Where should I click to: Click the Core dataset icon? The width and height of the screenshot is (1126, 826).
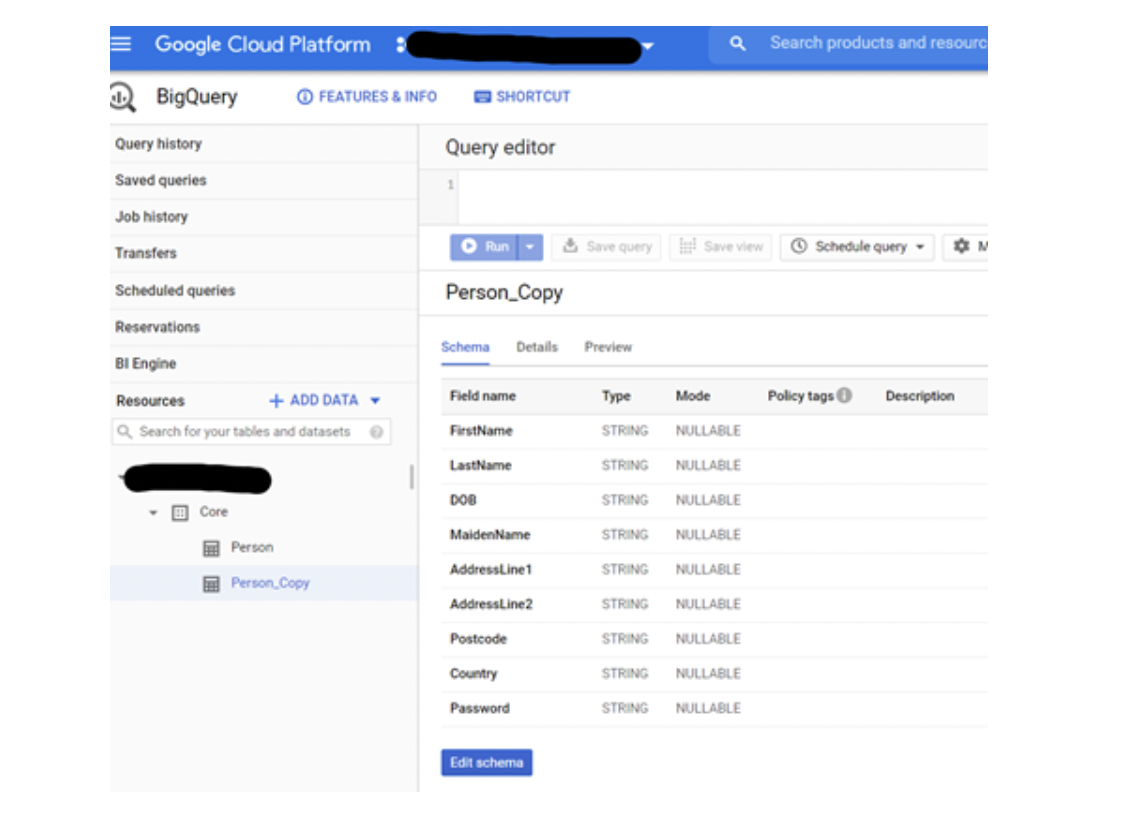(x=180, y=512)
